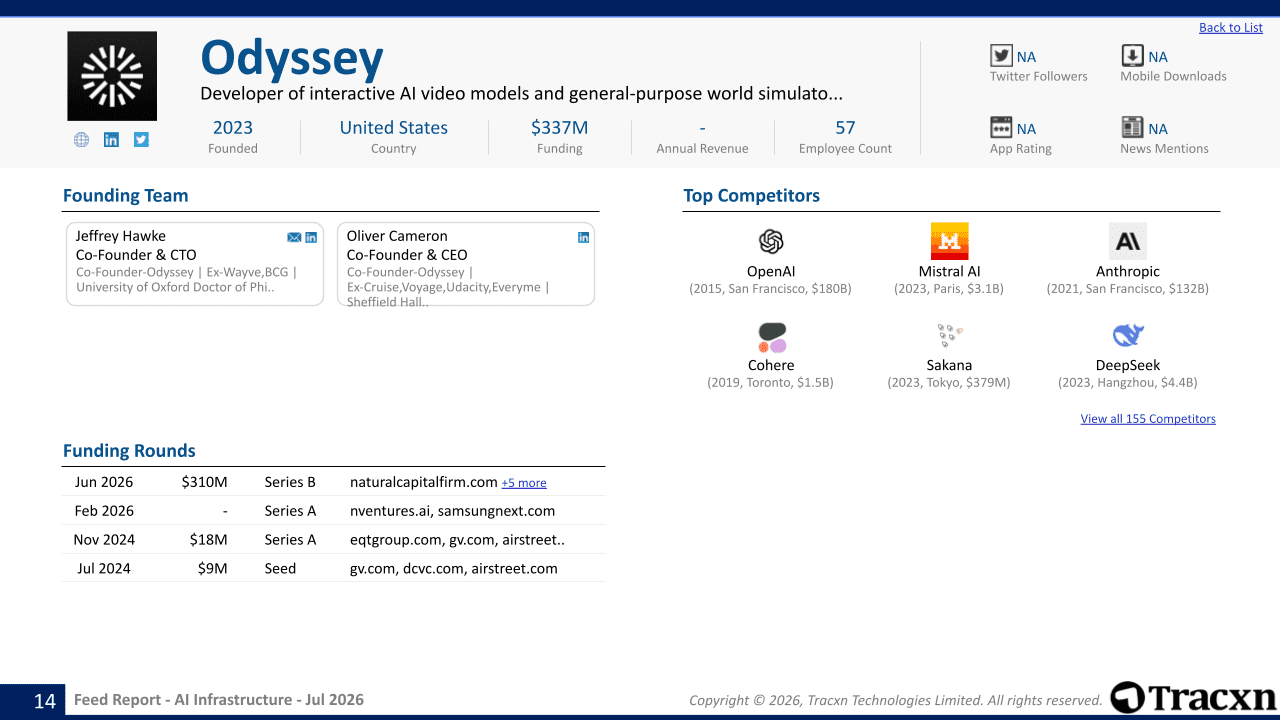Click the Twitter Followers bird icon
Image resolution: width=1280 pixels, height=720 pixels.
pos(1001,56)
